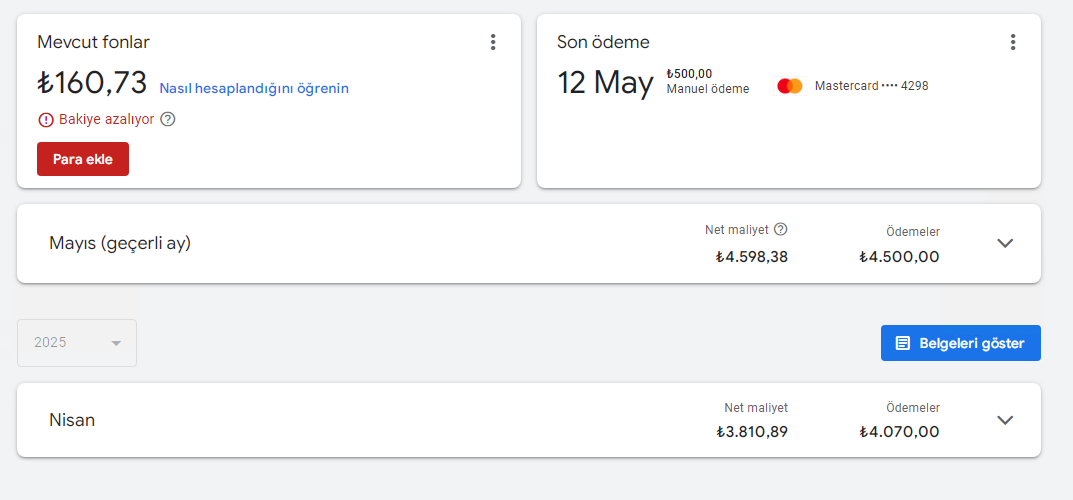Click the Nisan Ödemeler amount ₺4.070,00
The width and height of the screenshot is (1073, 500).
click(x=900, y=432)
